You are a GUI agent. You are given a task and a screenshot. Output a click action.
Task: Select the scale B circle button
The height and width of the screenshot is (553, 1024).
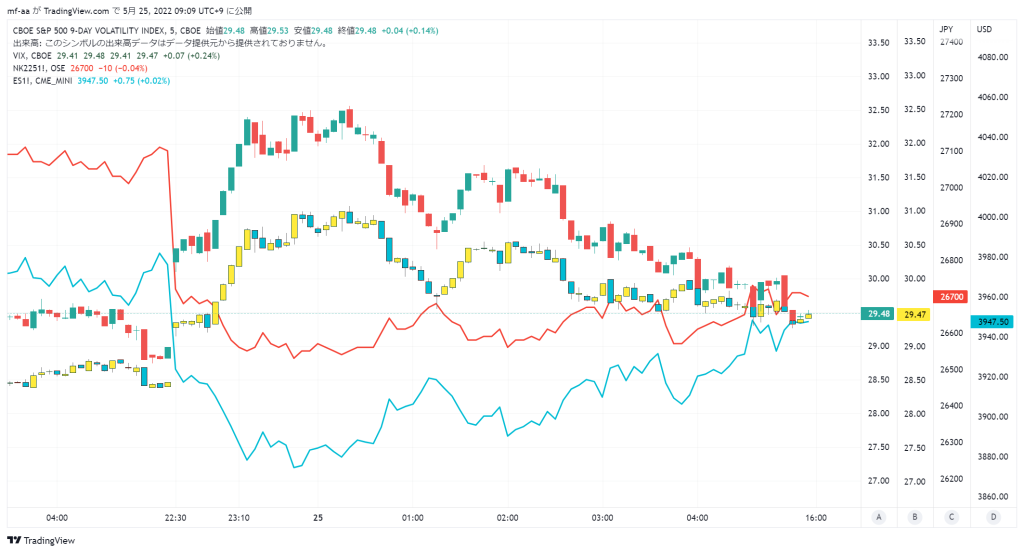(x=915, y=517)
